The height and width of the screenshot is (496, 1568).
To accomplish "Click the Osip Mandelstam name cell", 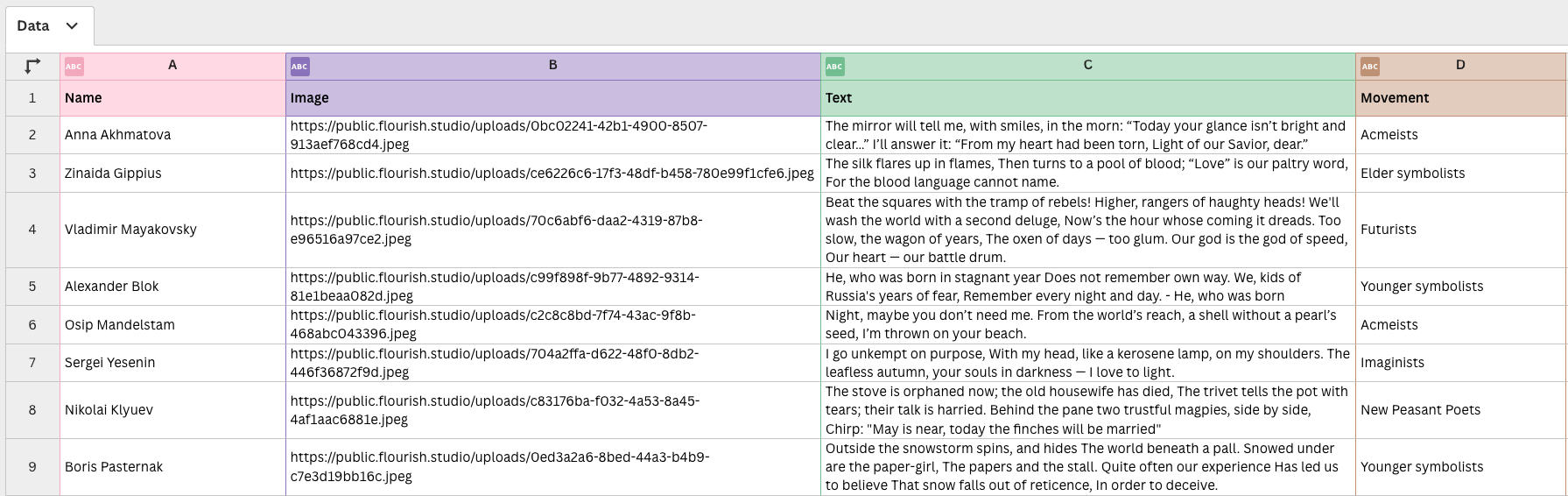I will tap(172, 325).
